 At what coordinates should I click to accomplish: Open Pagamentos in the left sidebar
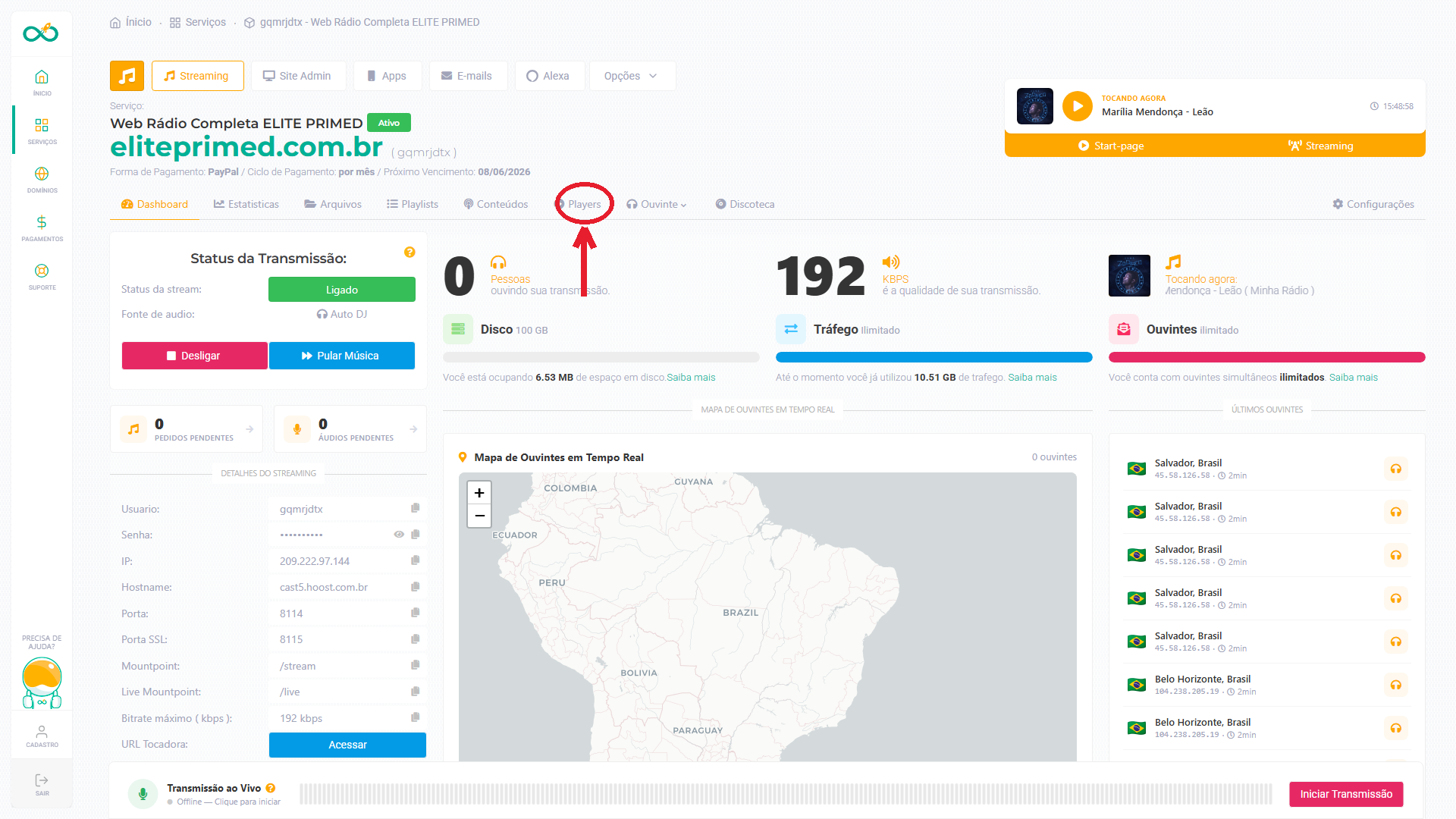point(42,227)
